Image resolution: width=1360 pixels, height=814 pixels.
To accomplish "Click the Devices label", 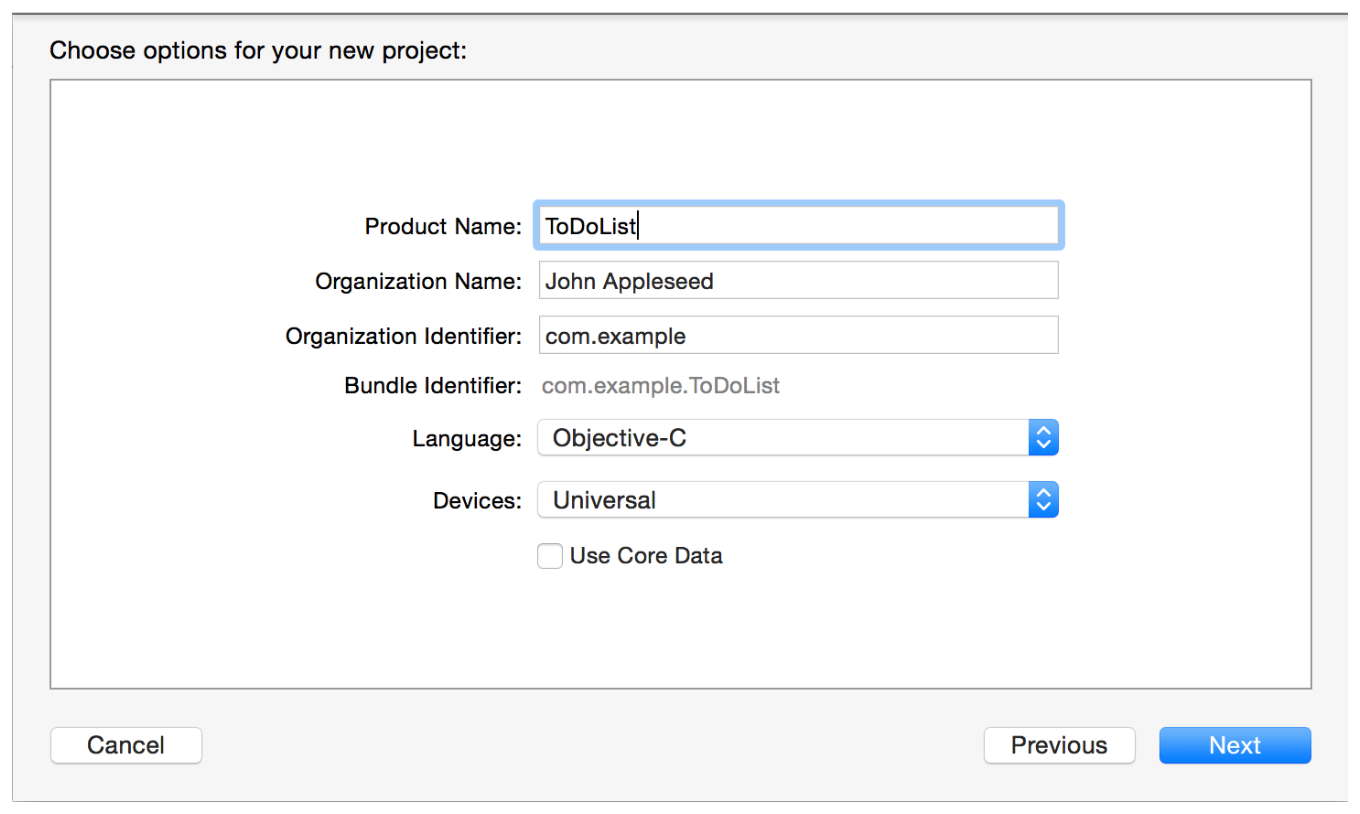I will [477, 501].
